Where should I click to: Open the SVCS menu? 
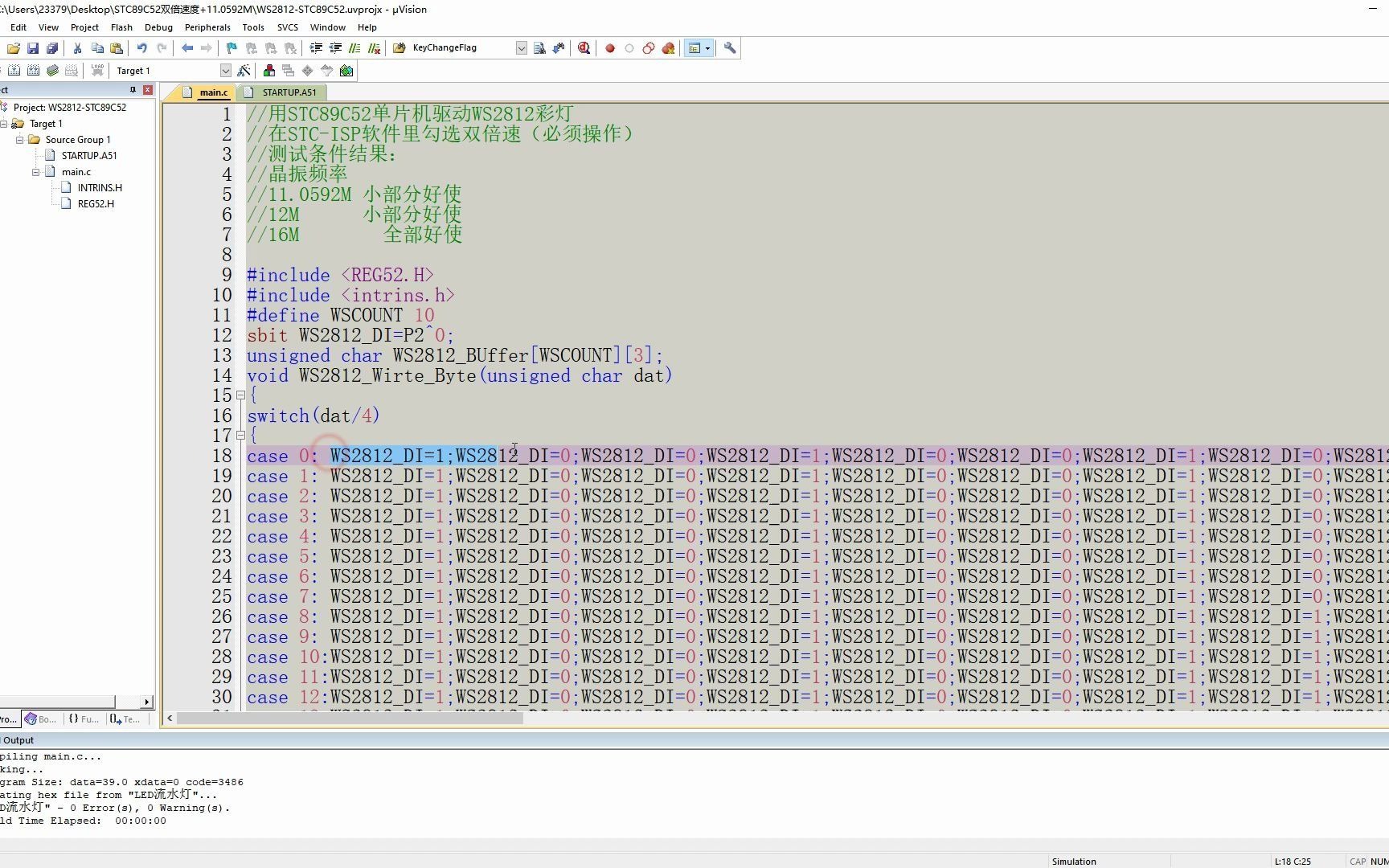(x=287, y=27)
